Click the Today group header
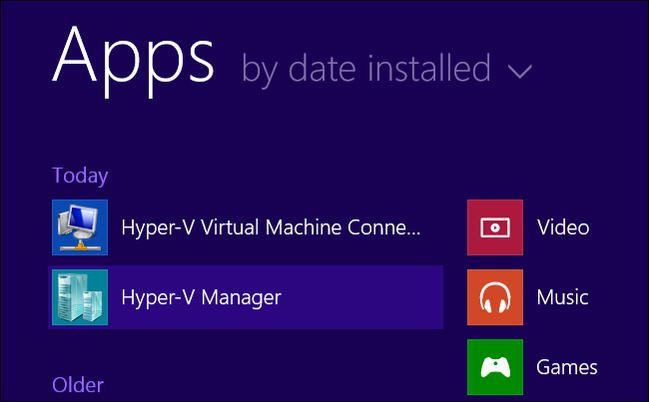Viewport: 649px width, 402px height. (80, 176)
